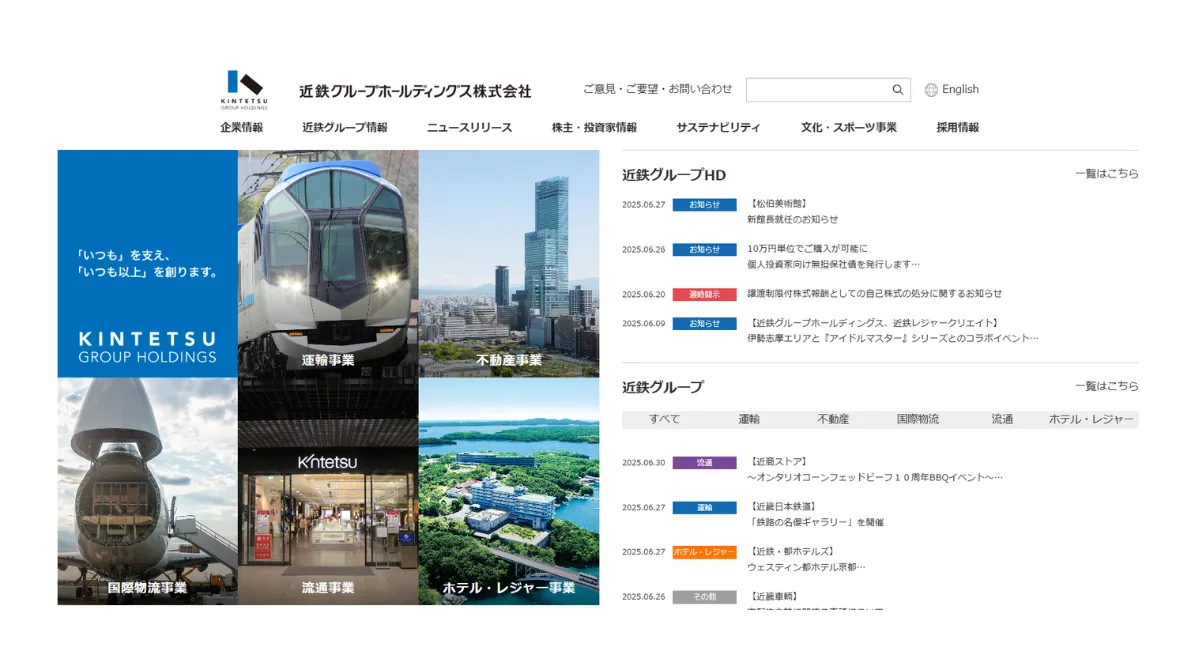
Task: Open the 流通事業 store tile
Action: 328,491
